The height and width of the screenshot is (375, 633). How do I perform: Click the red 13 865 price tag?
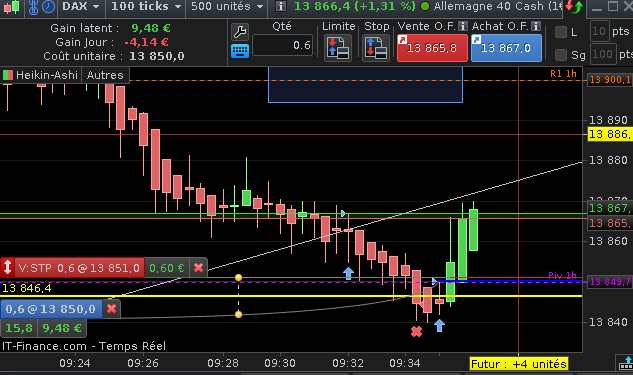coord(610,223)
